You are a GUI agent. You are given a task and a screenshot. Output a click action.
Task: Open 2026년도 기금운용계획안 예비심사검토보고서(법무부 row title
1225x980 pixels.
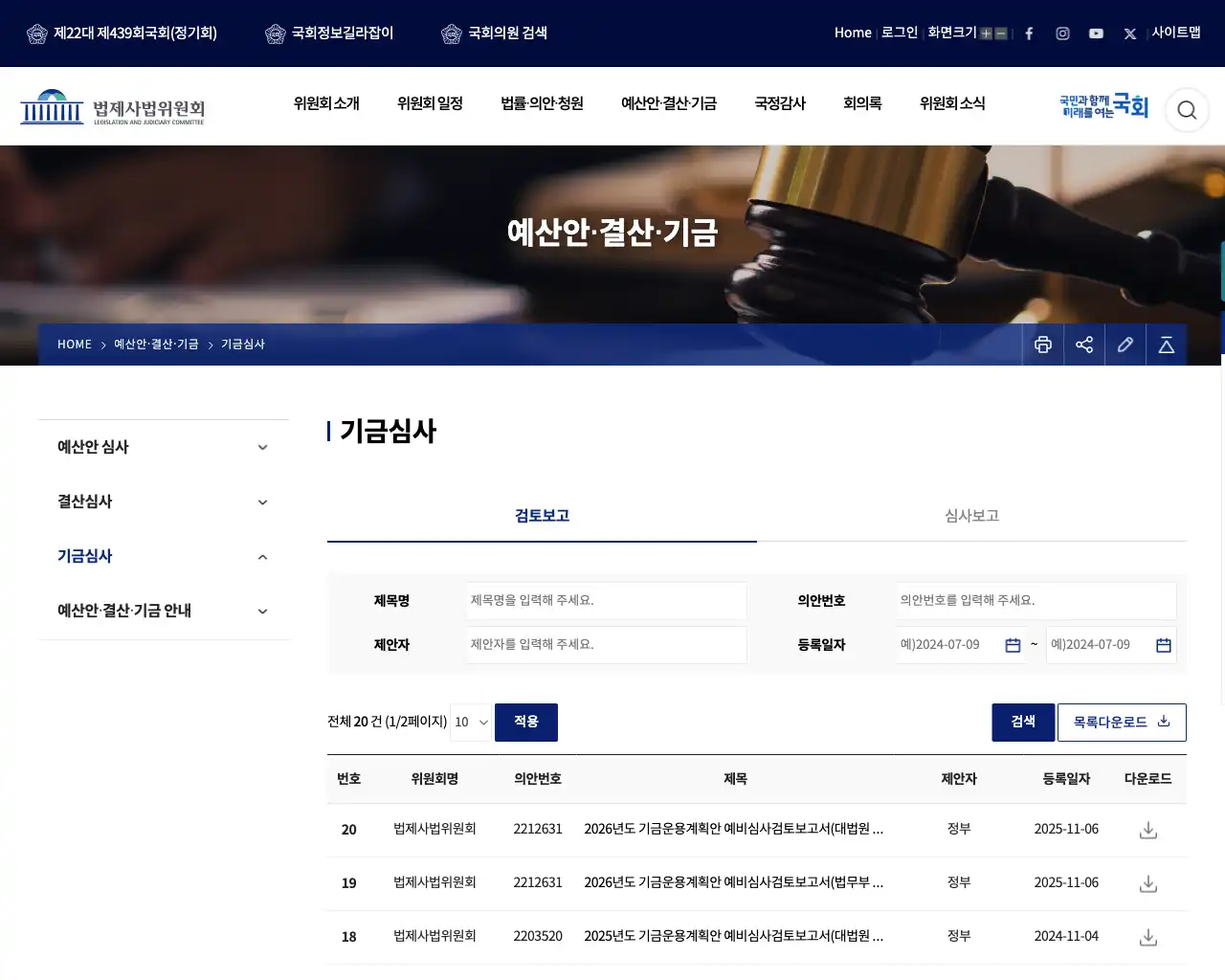pos(733,883)
